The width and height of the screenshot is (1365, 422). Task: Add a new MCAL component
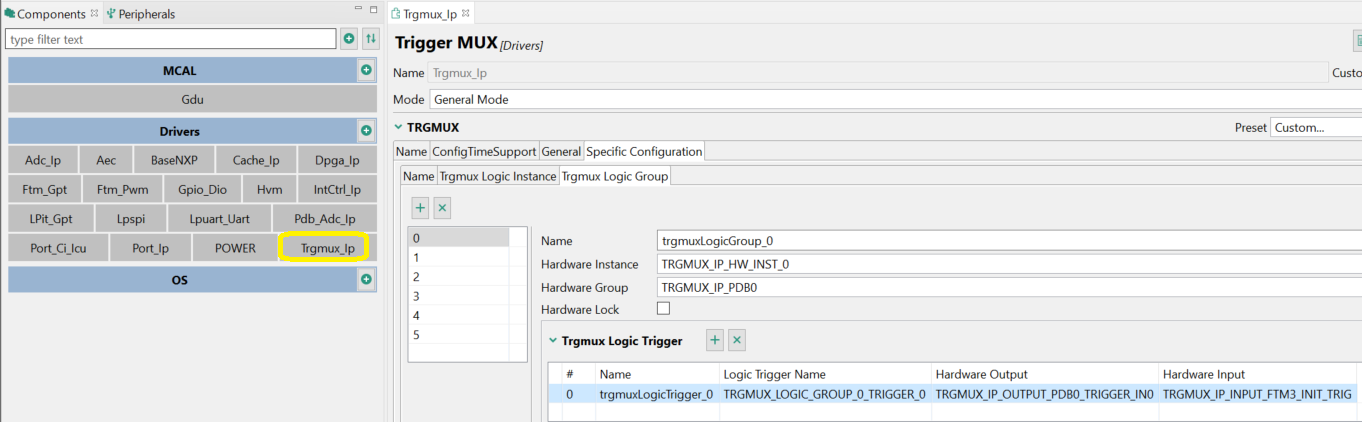(x=366, y=70)
